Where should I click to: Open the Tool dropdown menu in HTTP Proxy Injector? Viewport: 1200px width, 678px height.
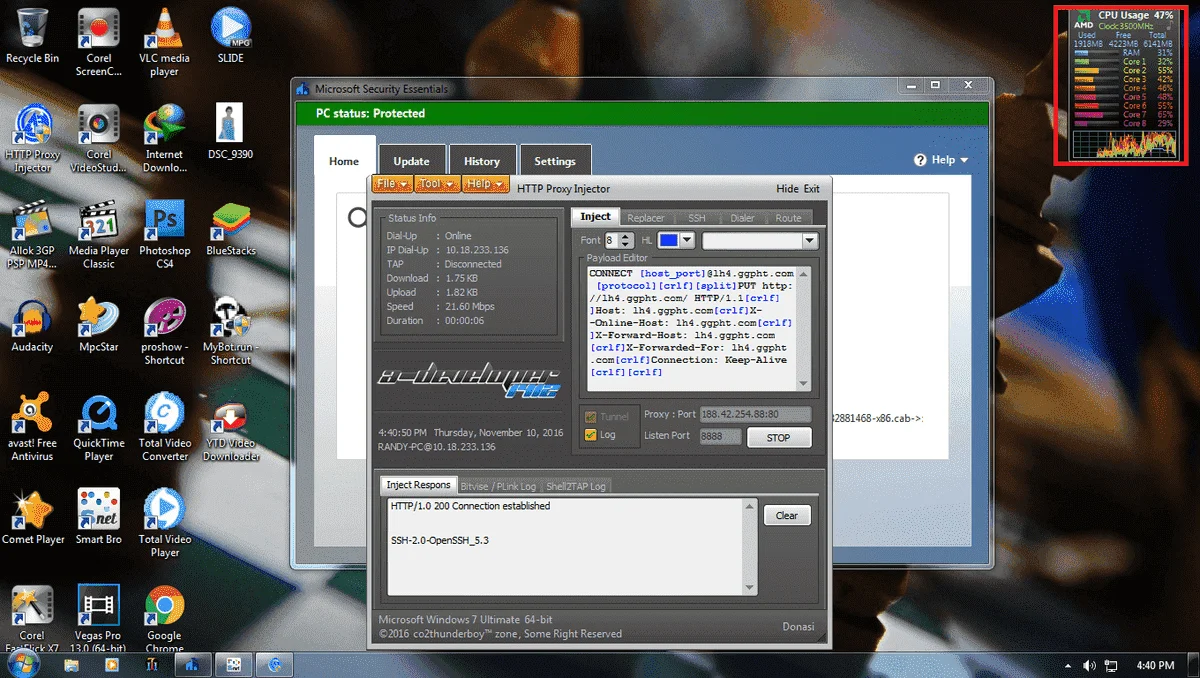[437, 184]
